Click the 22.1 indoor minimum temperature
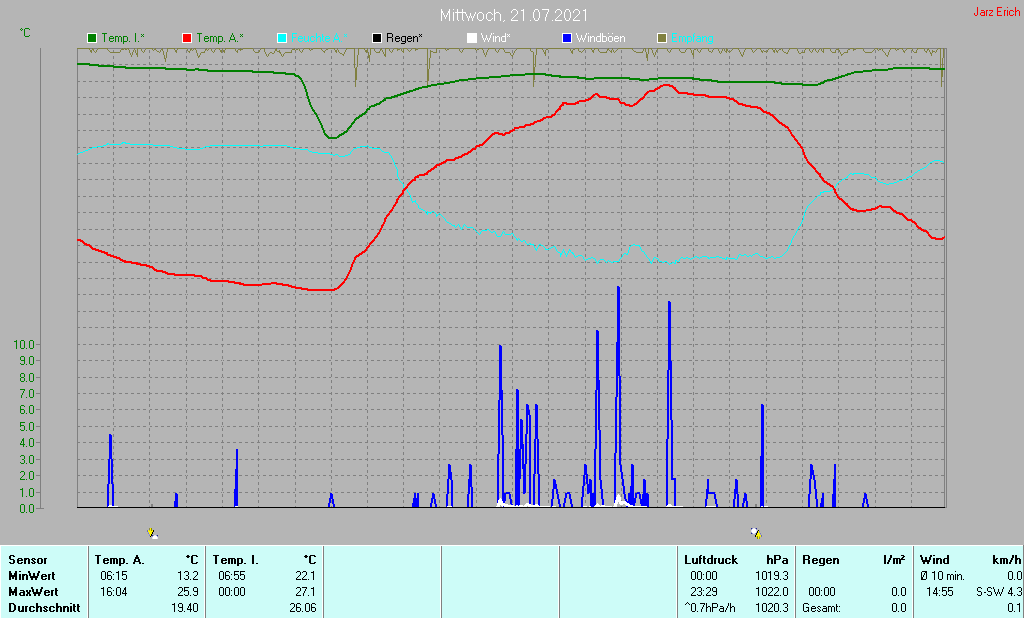 tap(306, 576)
